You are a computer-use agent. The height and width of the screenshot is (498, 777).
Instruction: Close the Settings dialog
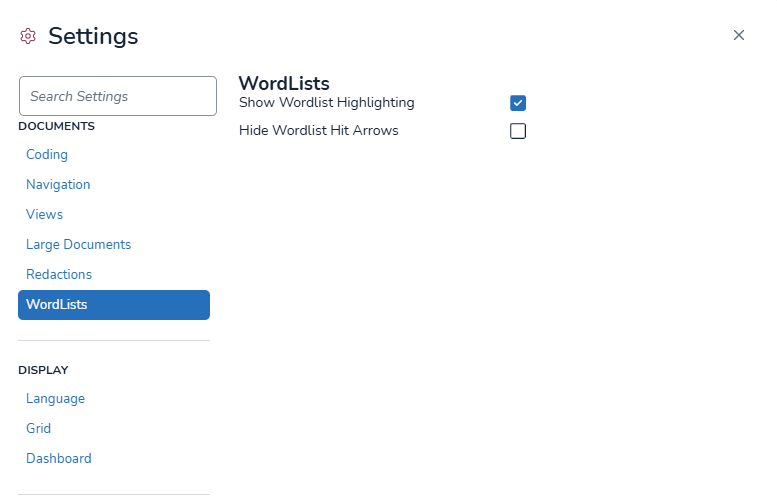[739, 35]
